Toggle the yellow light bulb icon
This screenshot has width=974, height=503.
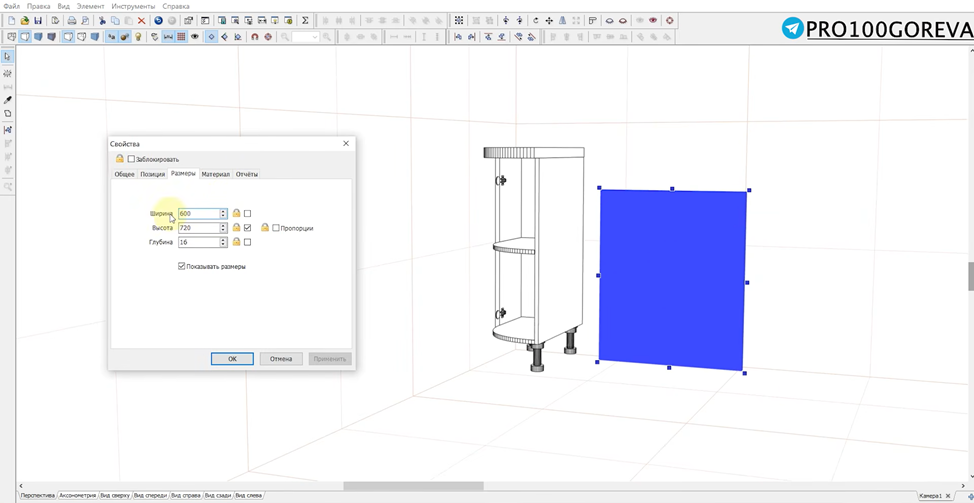pos(138,37)
